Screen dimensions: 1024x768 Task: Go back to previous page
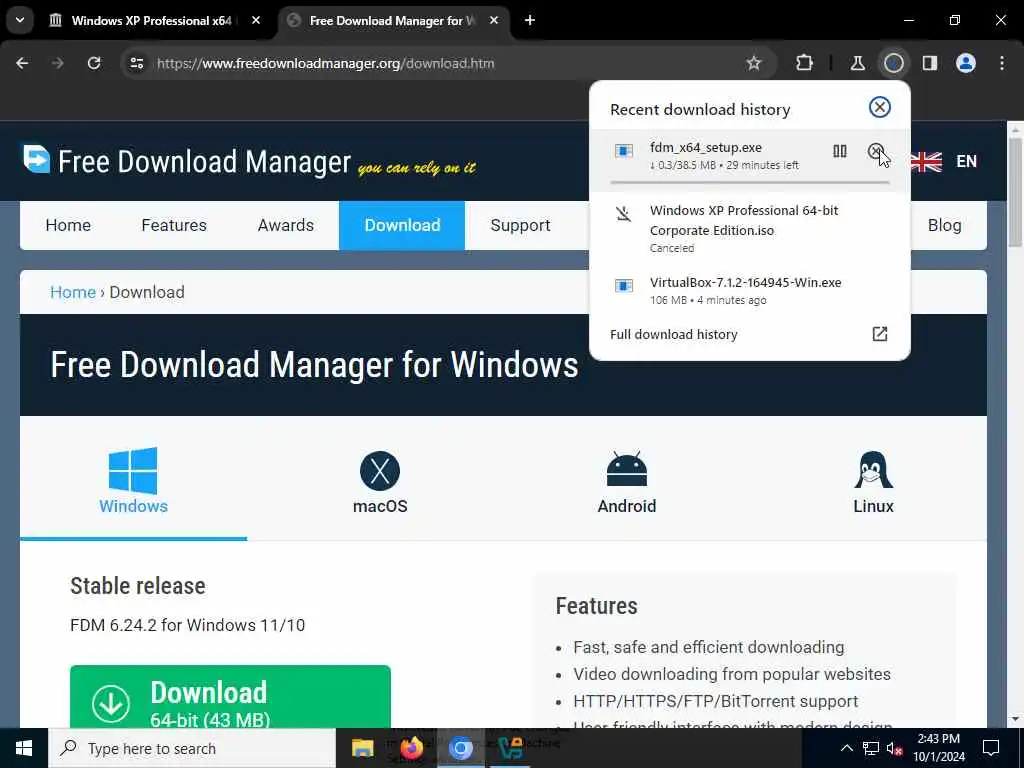pyautogui.click(x=22, y=63)
